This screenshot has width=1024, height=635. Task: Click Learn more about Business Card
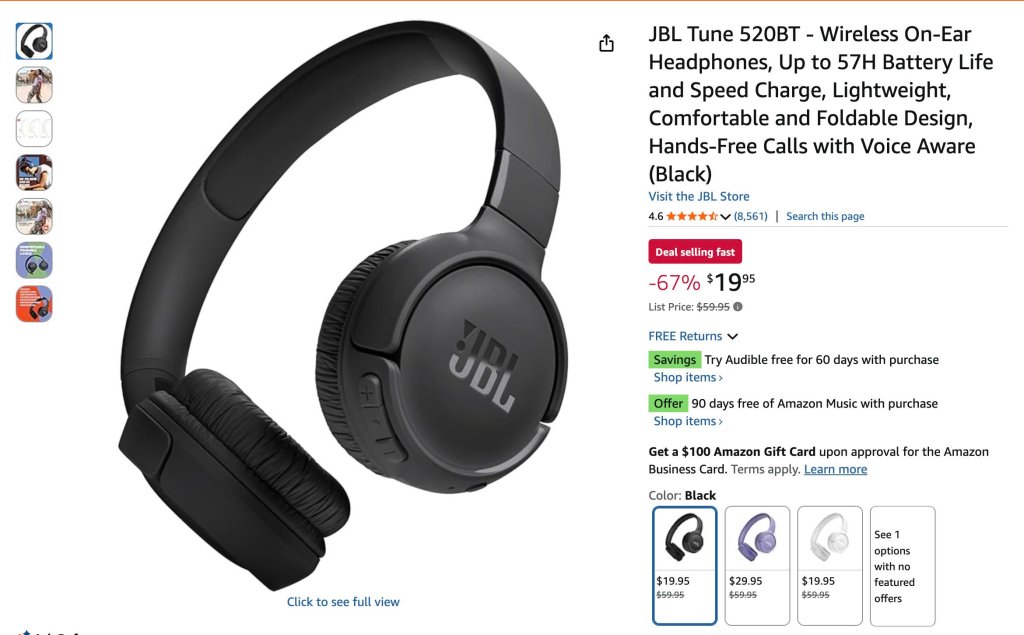[835, 469]
